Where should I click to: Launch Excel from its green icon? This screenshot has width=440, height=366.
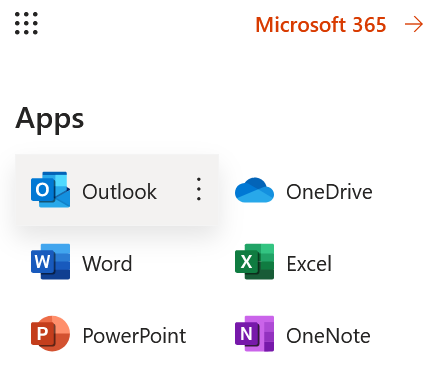(x=254, y=262)
